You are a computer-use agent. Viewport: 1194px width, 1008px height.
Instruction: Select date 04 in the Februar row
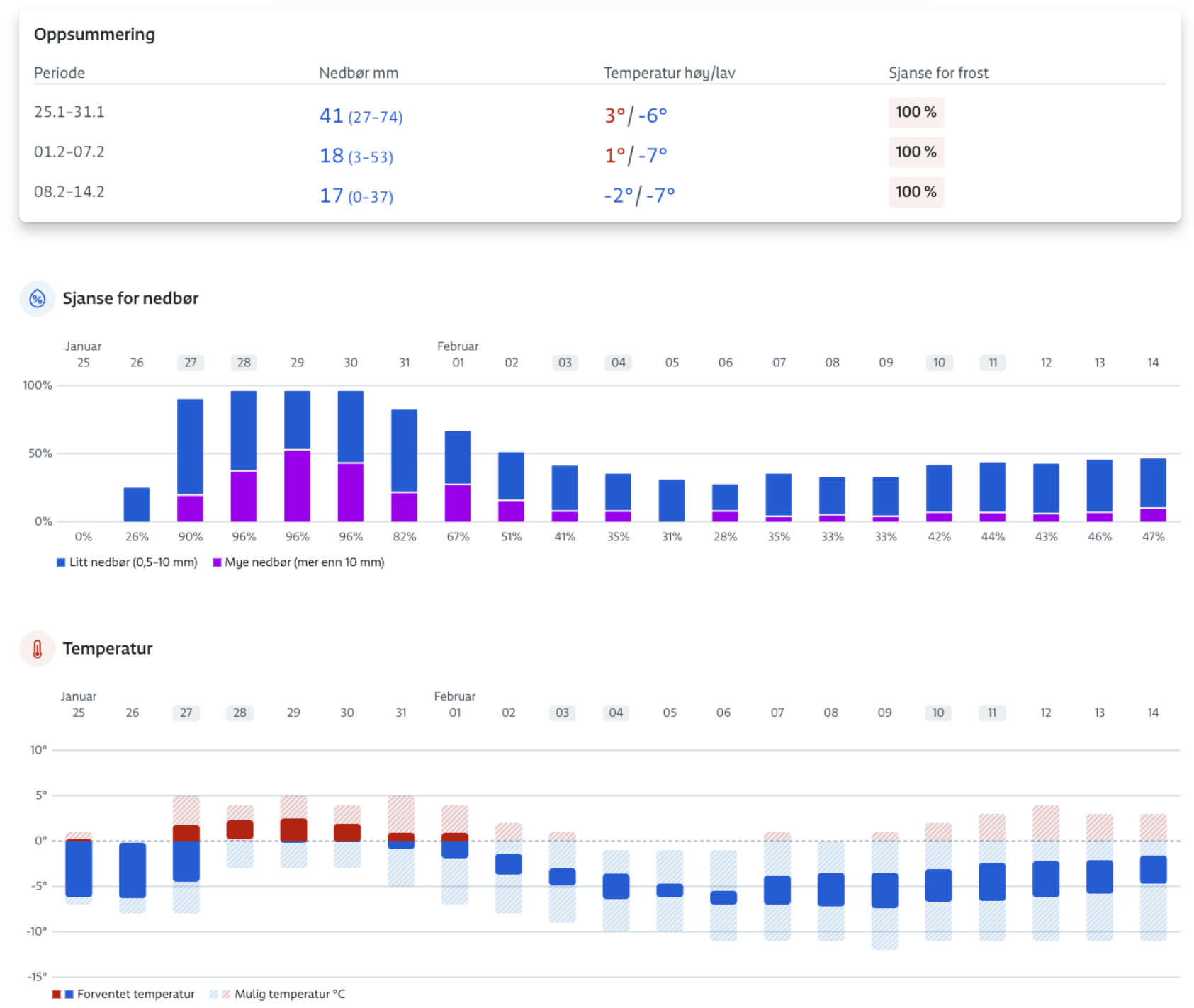point(618,362)
